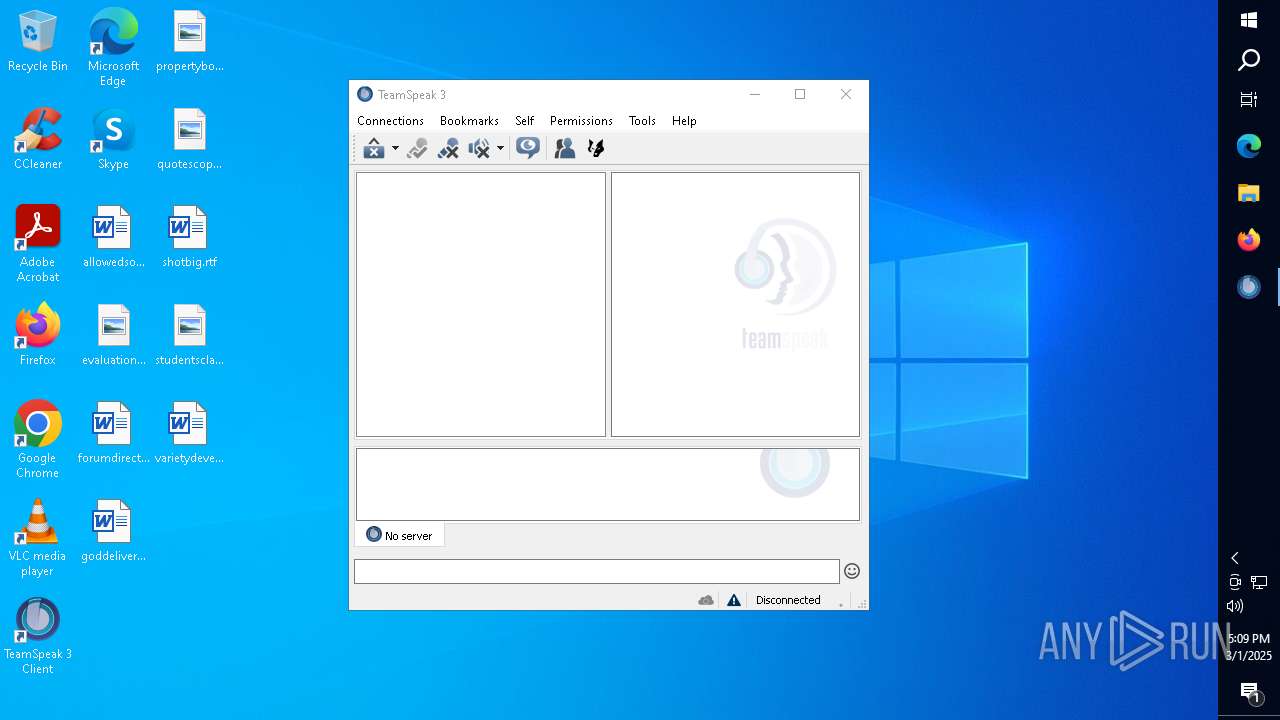This screenshot has width=1280, height=720.
Task: Select propertybo... image file on desktop
Action: pyautogui.click(x=189, y=41)
